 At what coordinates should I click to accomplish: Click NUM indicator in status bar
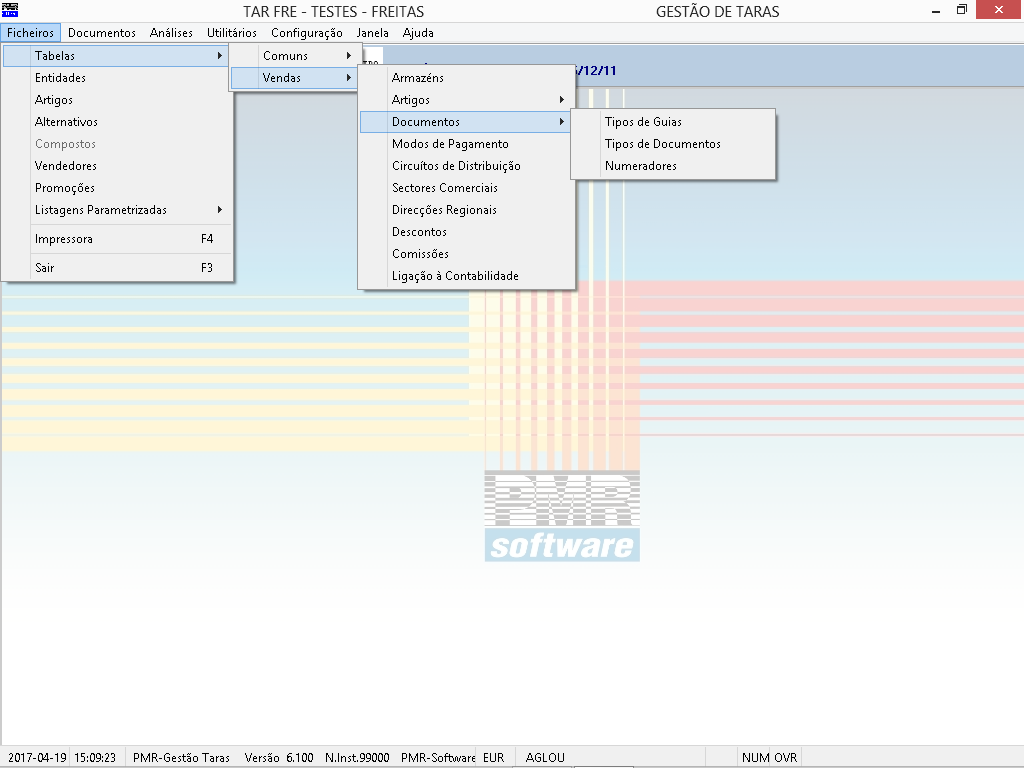pos(755,758)
